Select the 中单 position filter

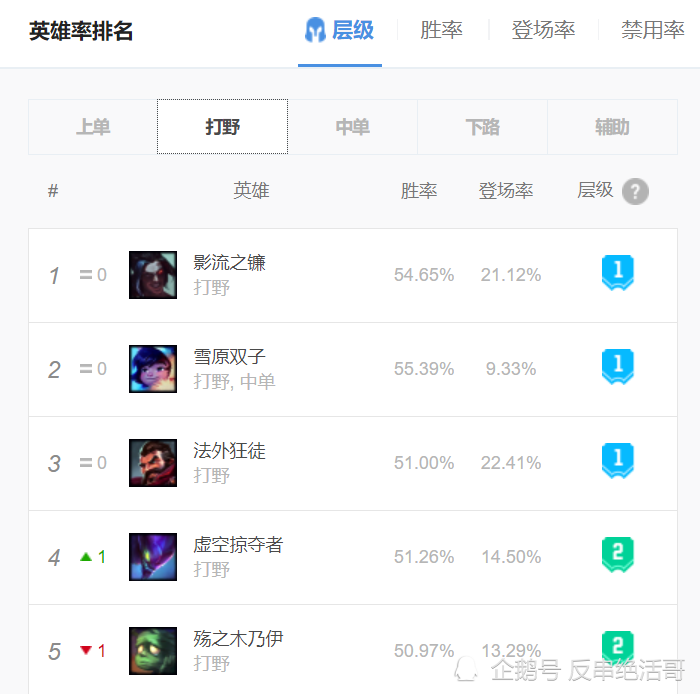tap(353, 127)
